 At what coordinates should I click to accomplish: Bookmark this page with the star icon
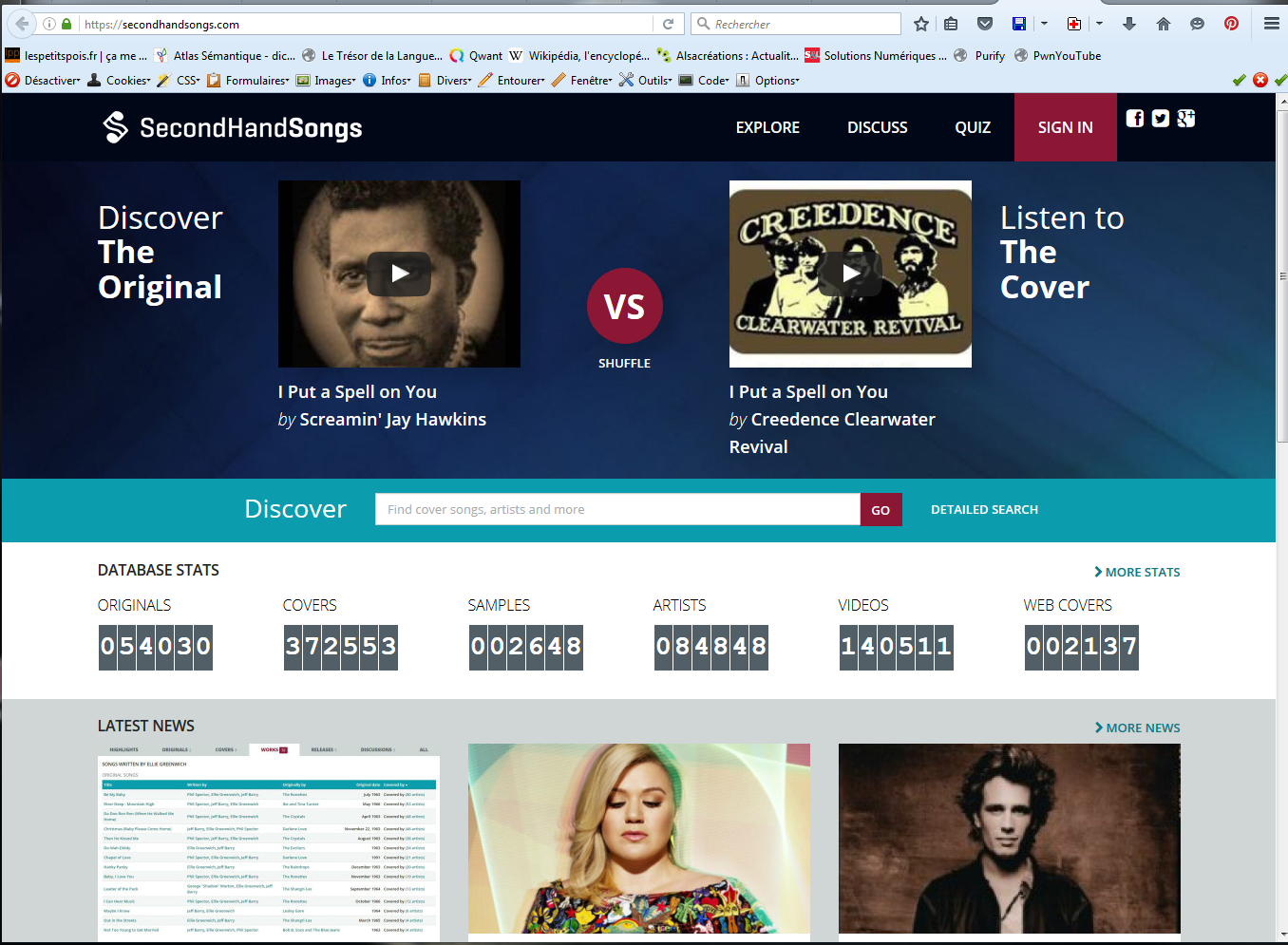pos(920,24)
